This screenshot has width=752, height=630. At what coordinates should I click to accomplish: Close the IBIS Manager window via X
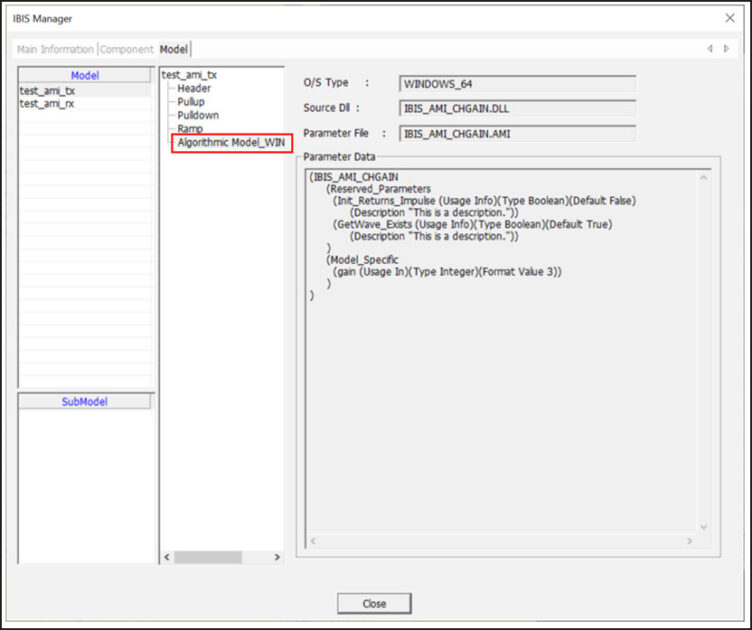728,18
